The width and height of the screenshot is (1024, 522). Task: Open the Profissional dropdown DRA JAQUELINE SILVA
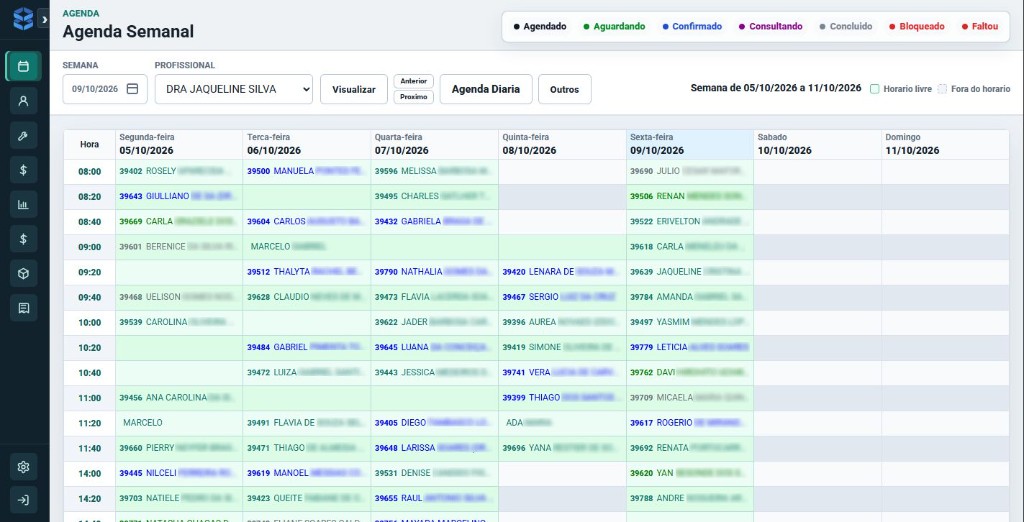tap(234, 89)
